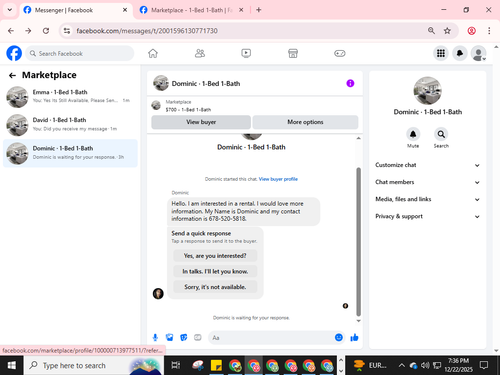500x375 pixels.
Task: Open the taskbar volume speaker icon
Action: (425, 365)
